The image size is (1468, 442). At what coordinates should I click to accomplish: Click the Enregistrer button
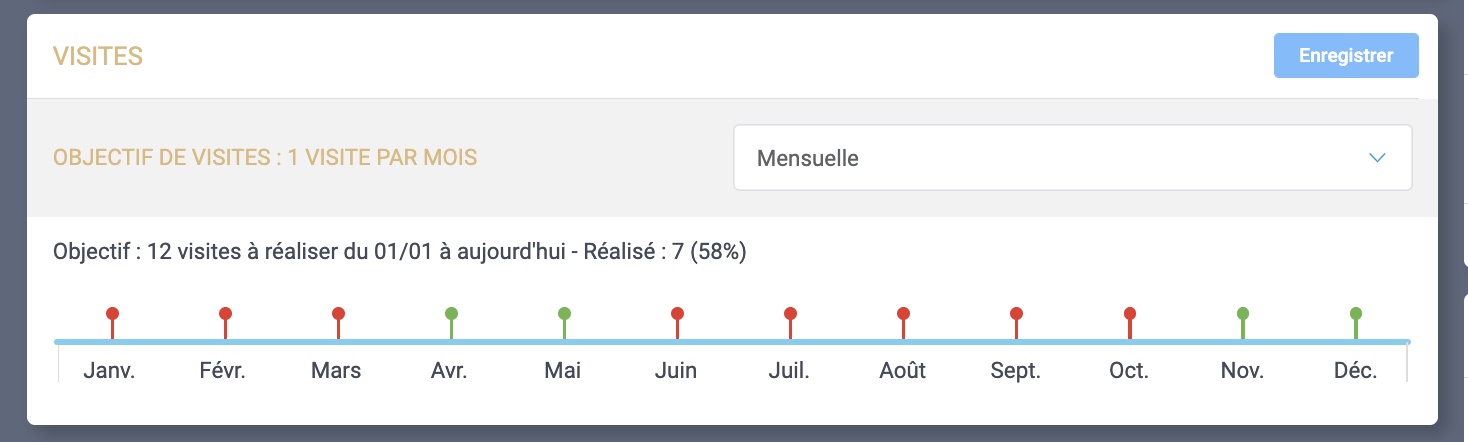click(x=1345, y=56)
